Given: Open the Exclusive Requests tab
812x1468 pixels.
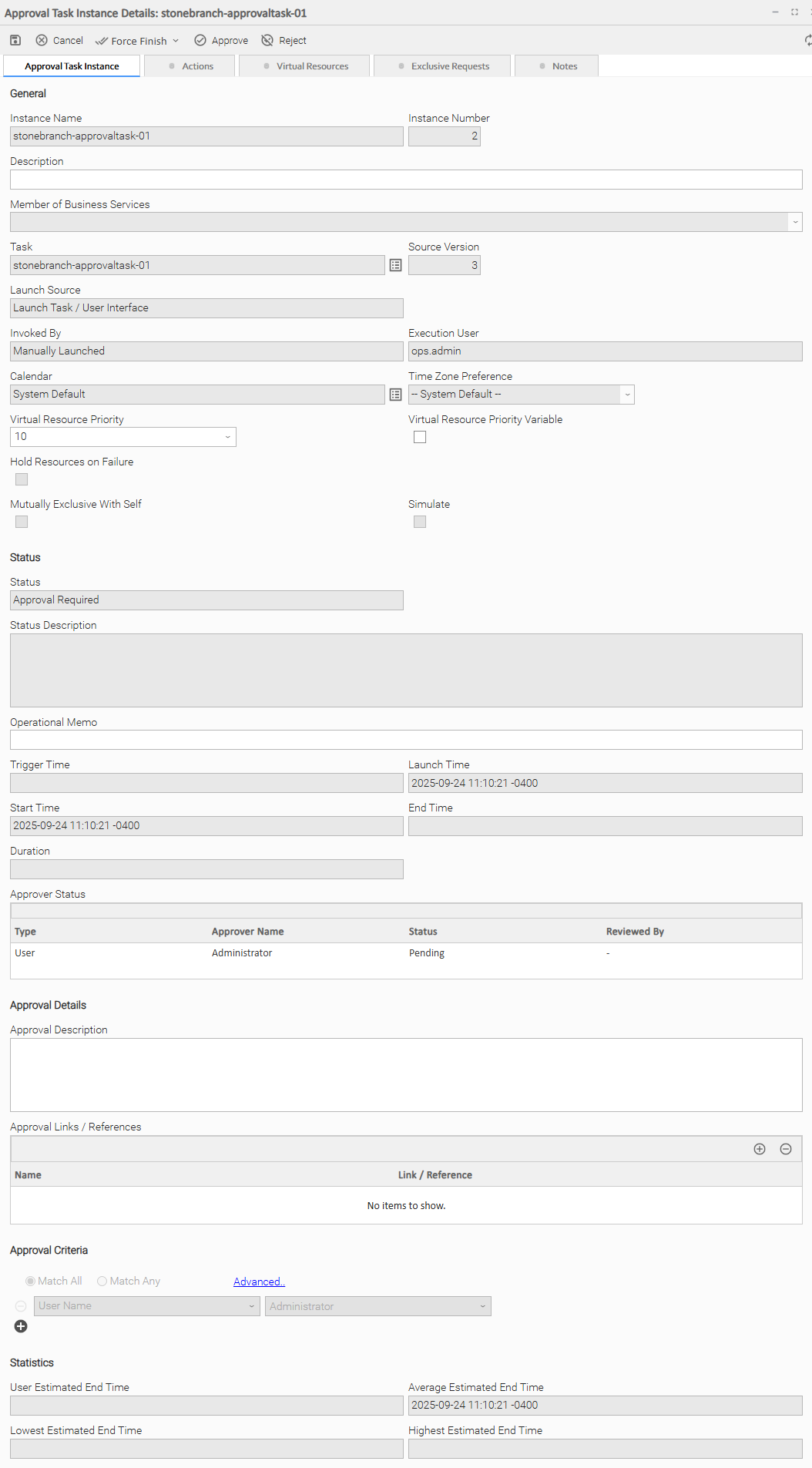Looking at the screenshot, I should point(443,66).
